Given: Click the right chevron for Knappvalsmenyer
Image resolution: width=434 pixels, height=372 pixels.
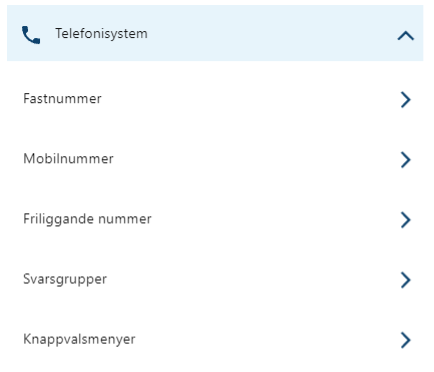Looking at the screenshot, I should pos(405,340).
